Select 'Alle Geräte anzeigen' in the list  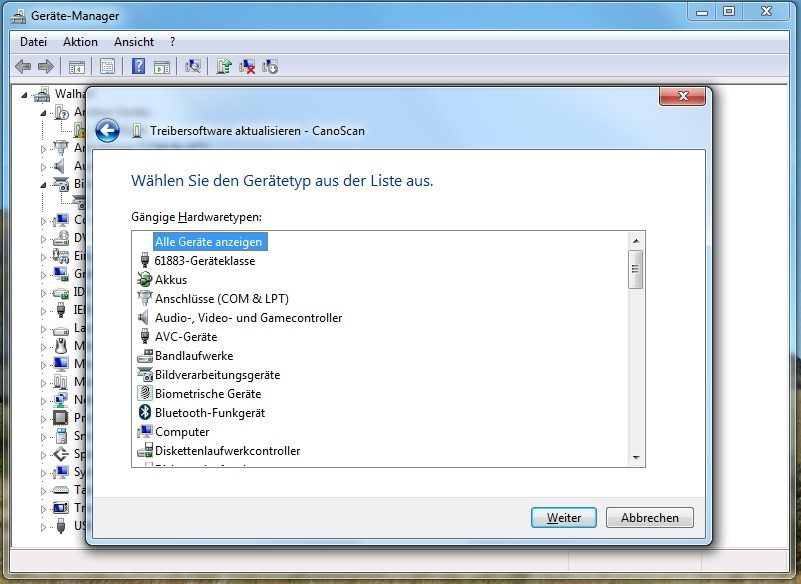tap(208, 242)
